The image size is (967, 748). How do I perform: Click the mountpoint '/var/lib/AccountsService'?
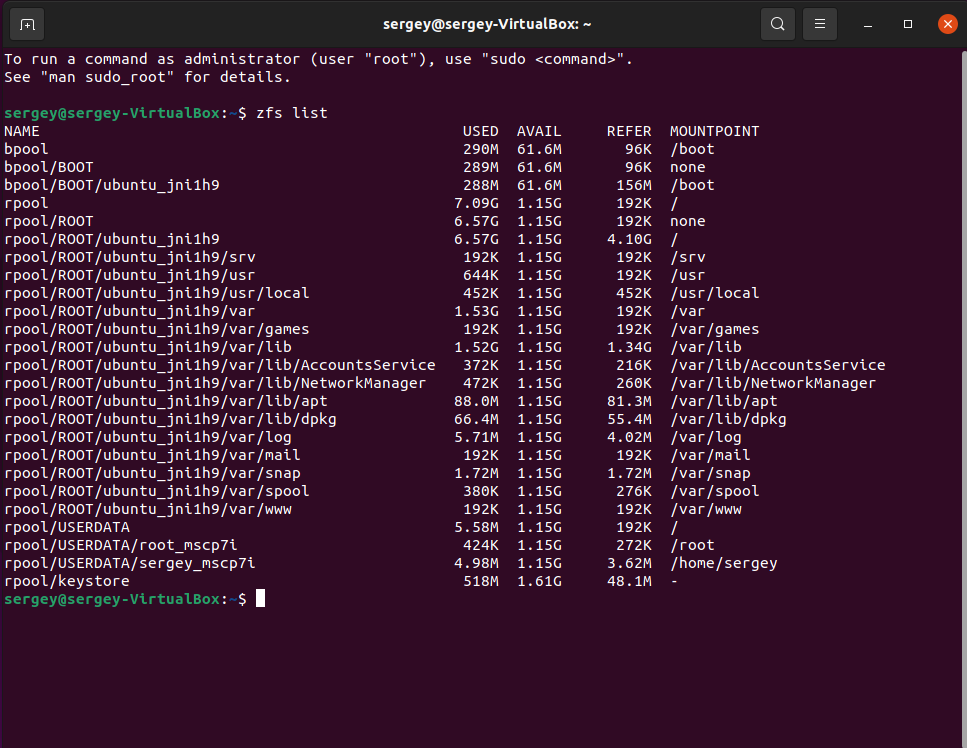pyautogui.click(x=778, y=365)
